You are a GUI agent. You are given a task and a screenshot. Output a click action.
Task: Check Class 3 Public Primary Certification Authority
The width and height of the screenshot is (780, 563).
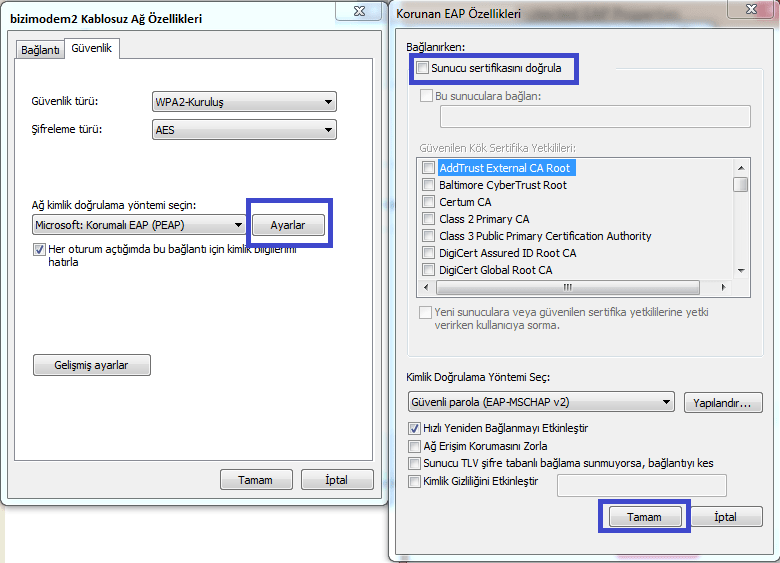pos(428,236)
